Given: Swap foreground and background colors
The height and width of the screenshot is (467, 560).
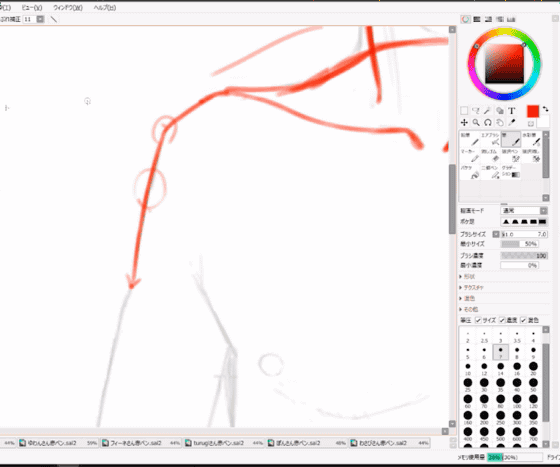Looking at the screenshot, I should click(x=545, y=109).
